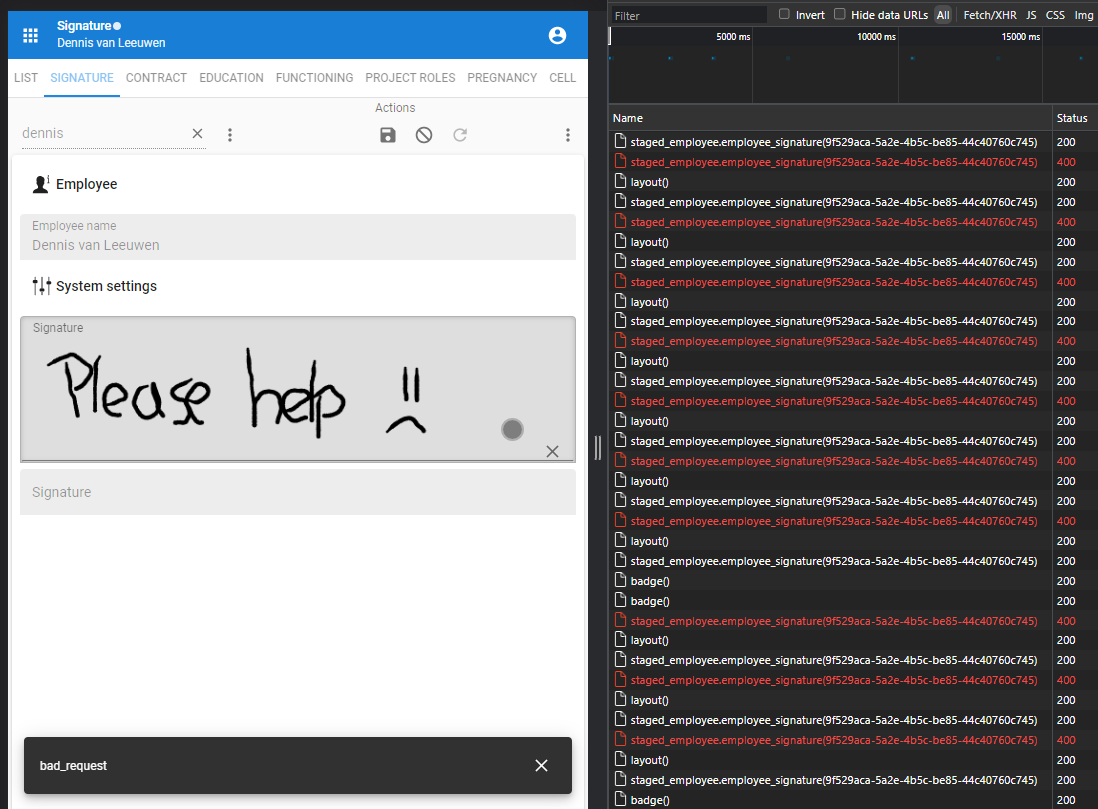Select the All request type filter
The height and width of the screenshot is (809, 1098).
pos(943,15)
